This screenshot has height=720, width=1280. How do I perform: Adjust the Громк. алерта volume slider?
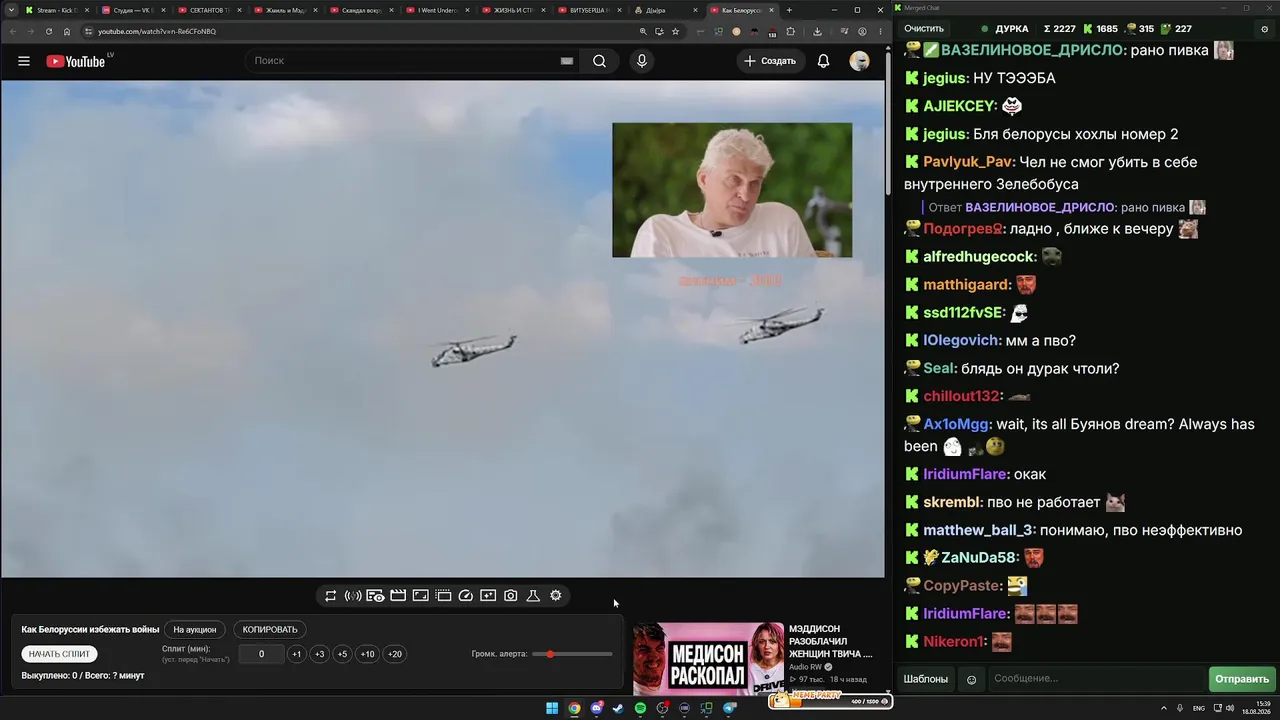pos(572,654)
